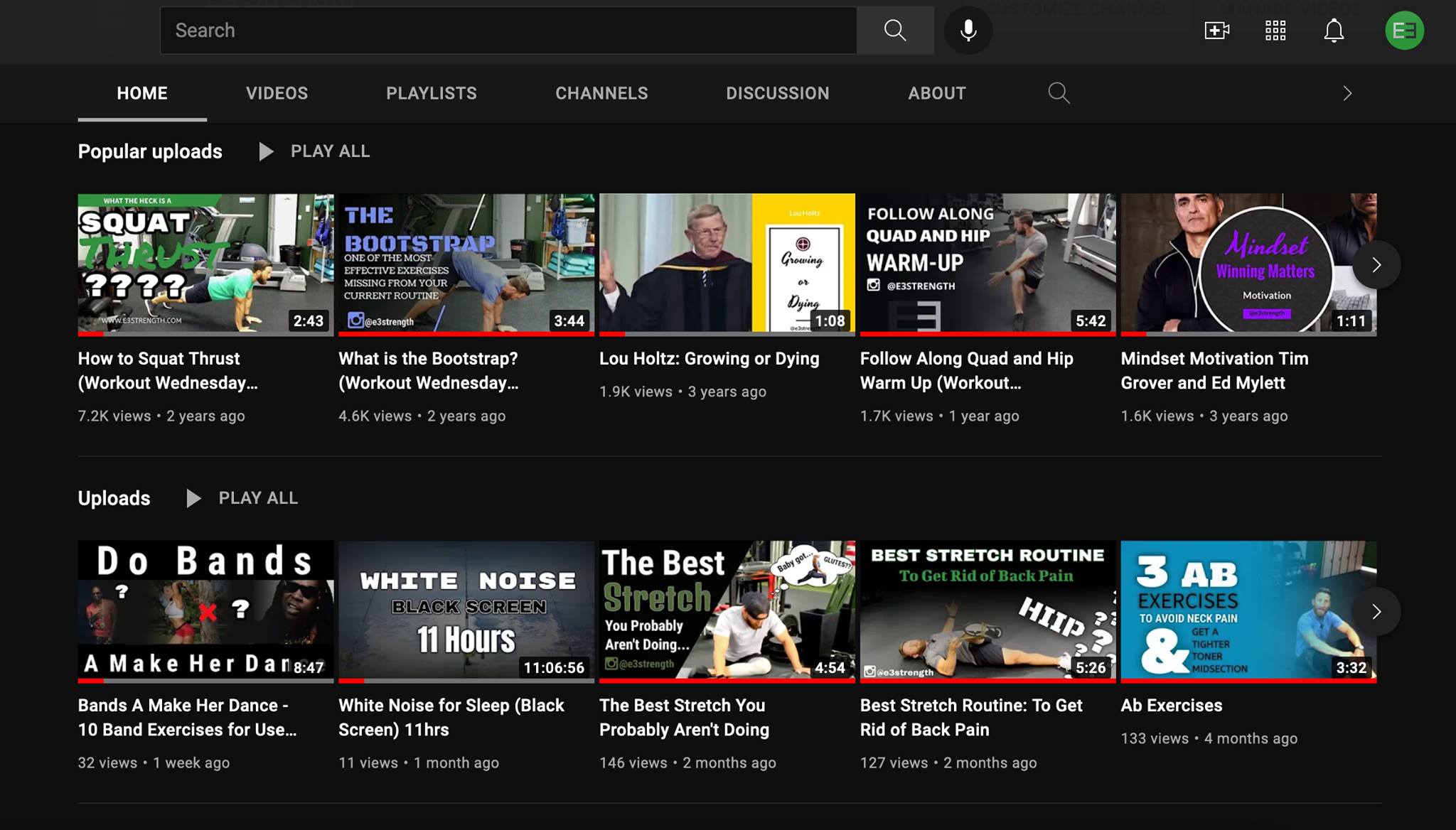The width and height of the screenshot is (1456, 830).
Task: Open the green account avatar menu
Action: coord(1404,31)
